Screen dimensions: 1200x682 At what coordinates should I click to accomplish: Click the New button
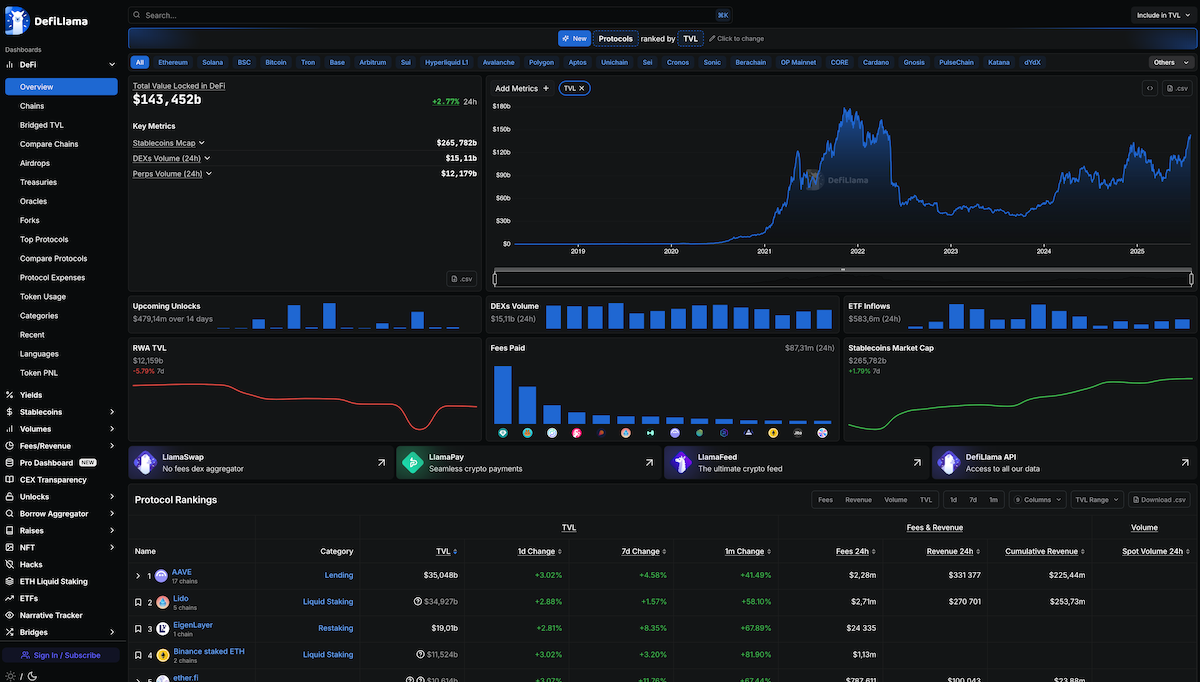[x=574, y=38]
